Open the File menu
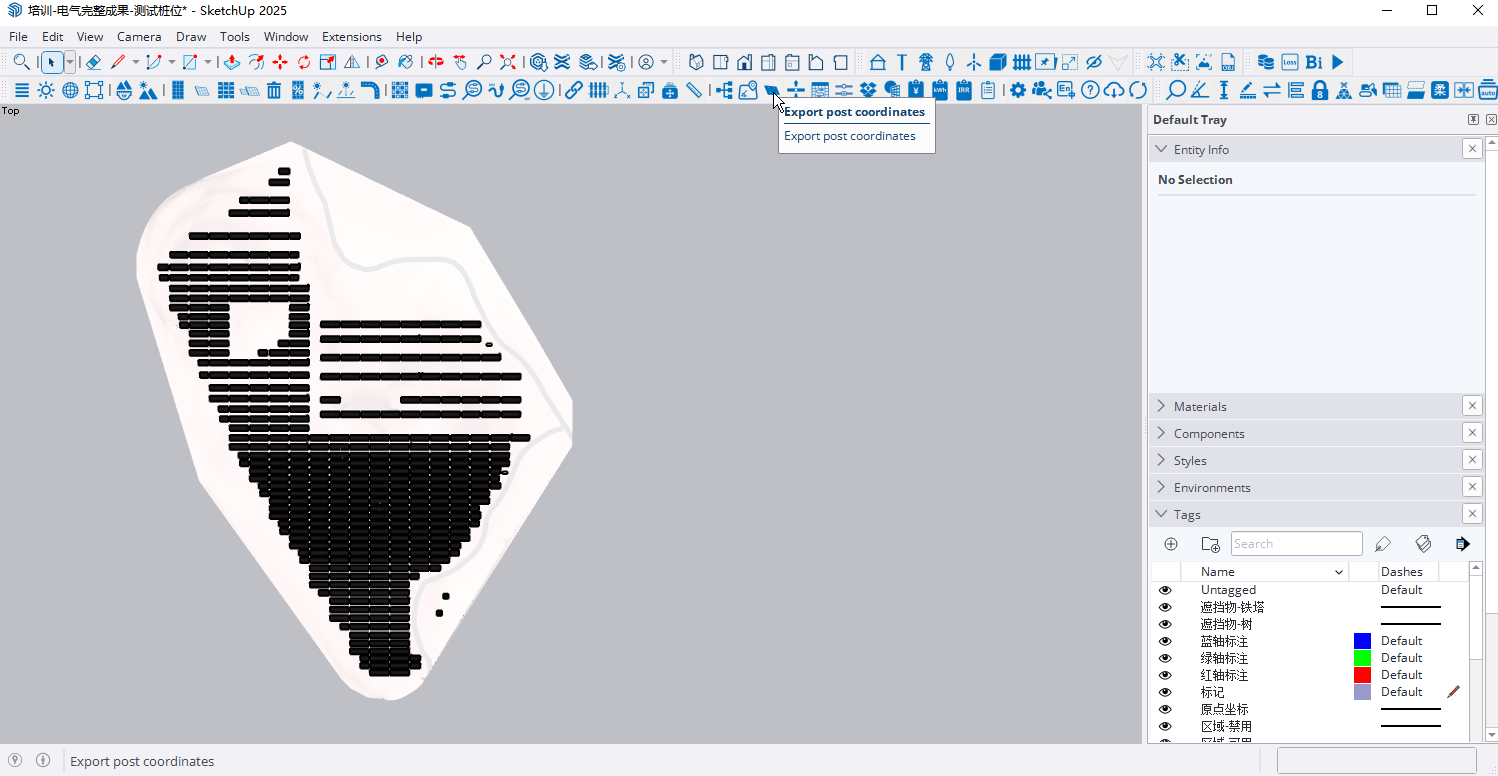Image resolution: width=1498 pixels, height=776 pixels. coord(18,36)
